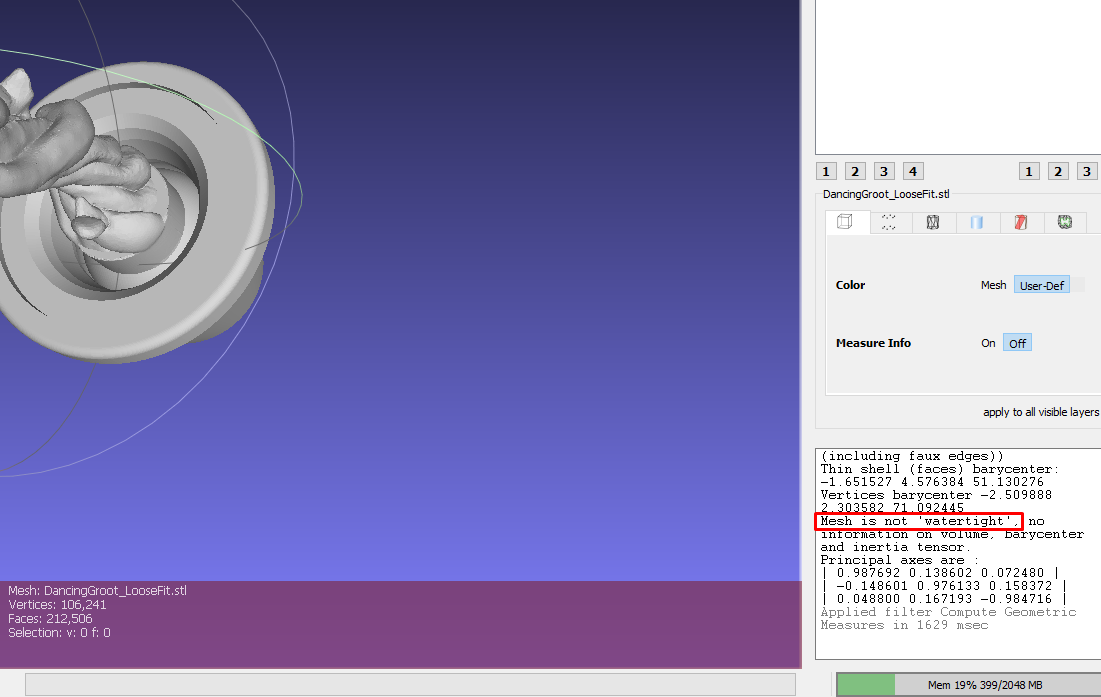The height and width of the screenshot is (697, 1101).
Task: Click button 2 in the three-button group
Action: (1058, 171)
